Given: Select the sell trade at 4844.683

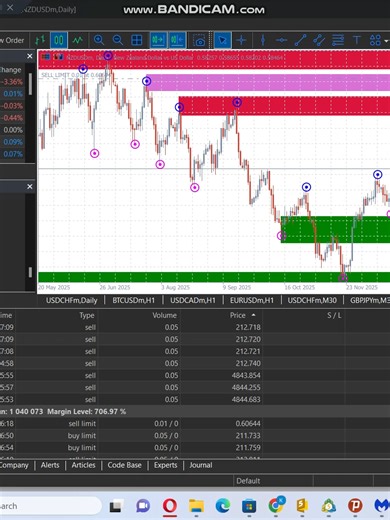Looking at the screenshot, I should (x=195, y=399).
